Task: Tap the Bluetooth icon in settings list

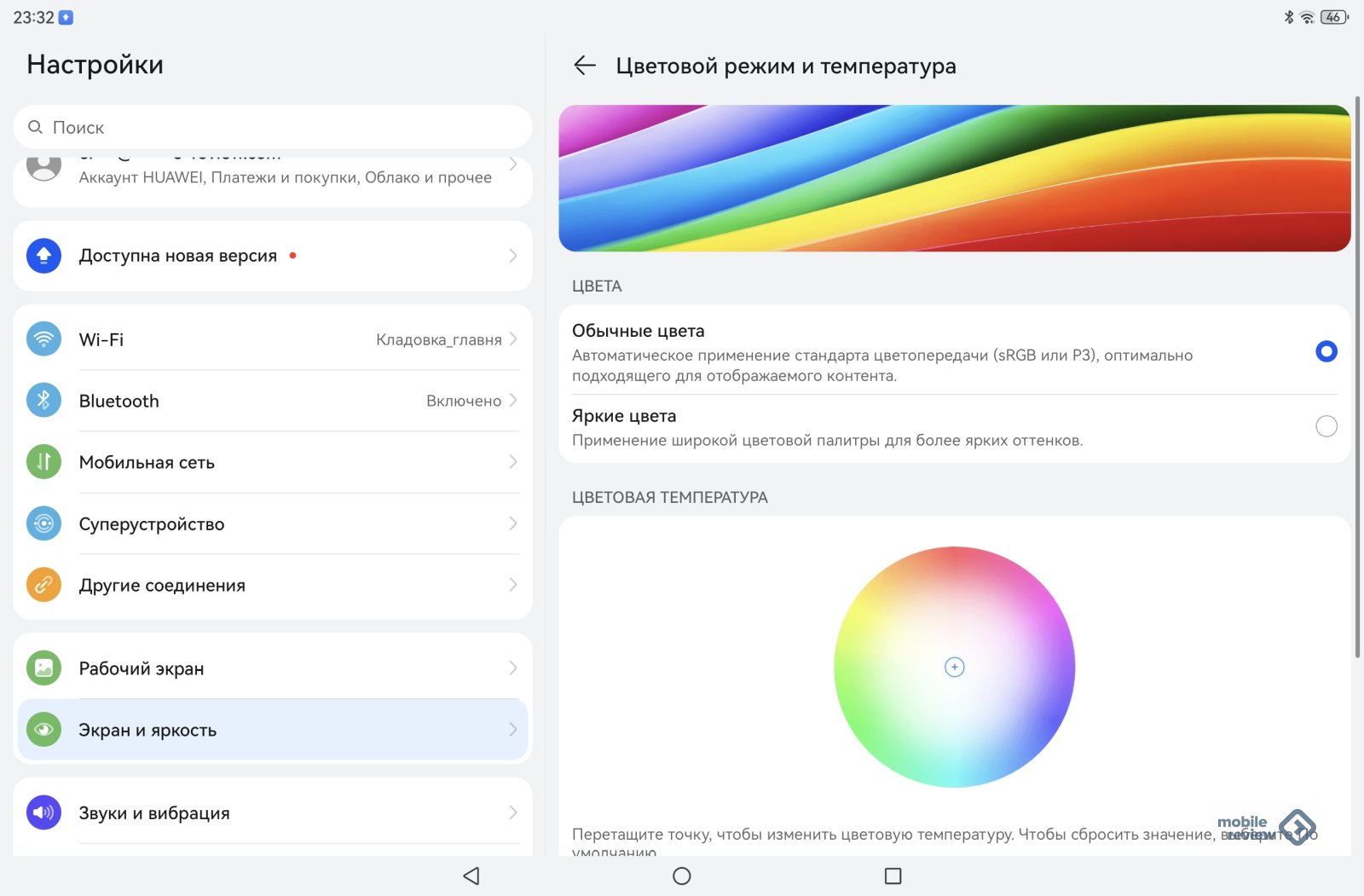Action: click(43, 401)
